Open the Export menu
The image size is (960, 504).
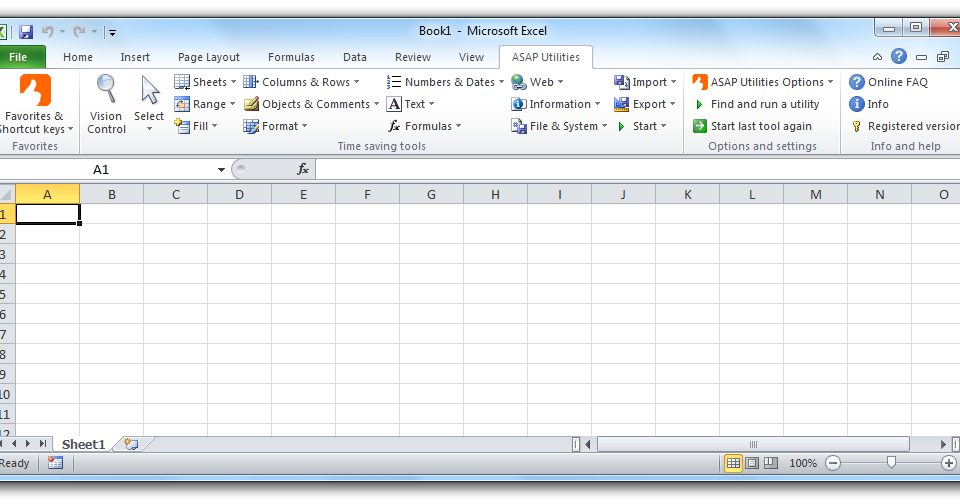645,104
